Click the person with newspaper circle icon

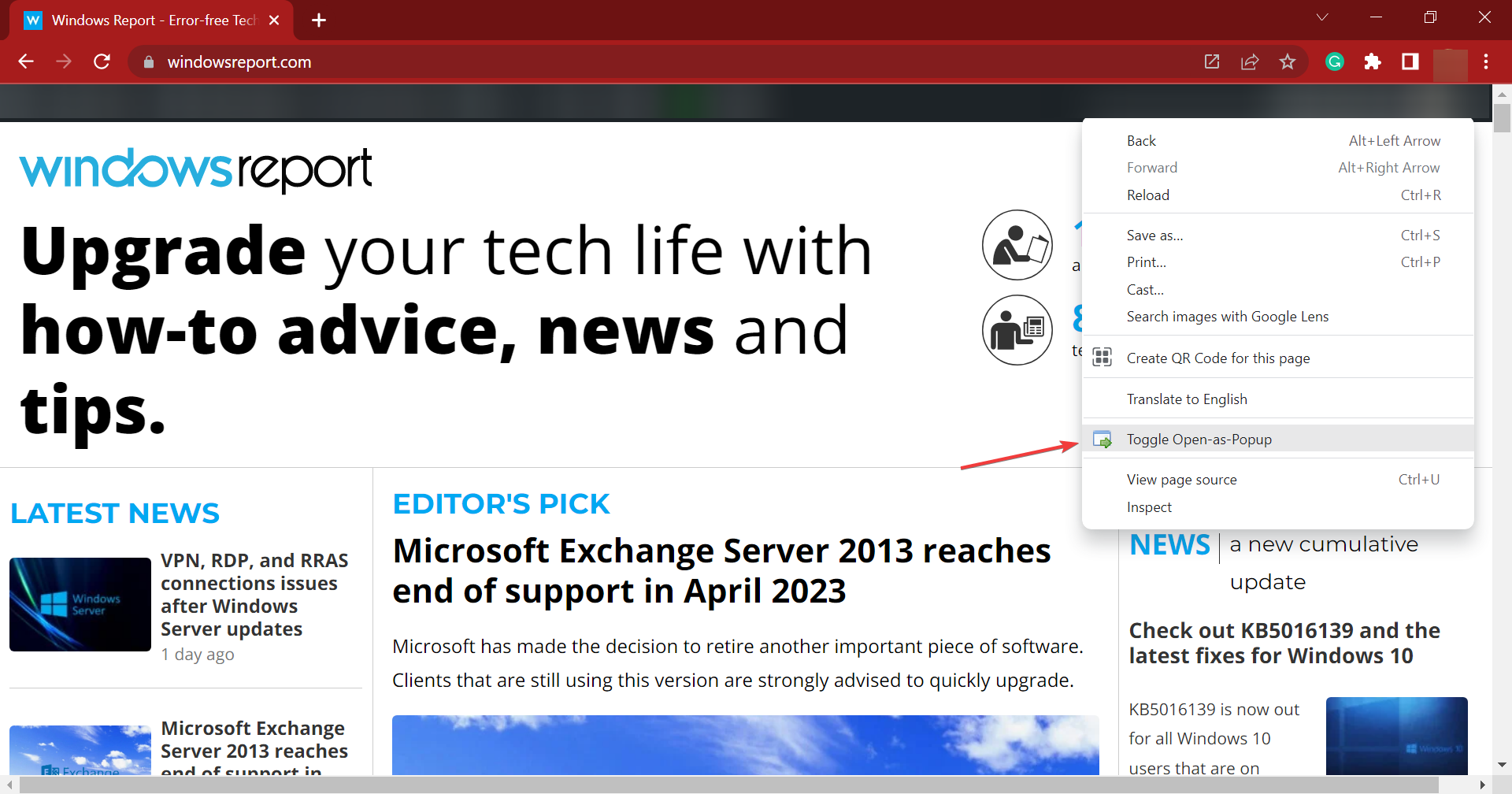click(1017, 330)
